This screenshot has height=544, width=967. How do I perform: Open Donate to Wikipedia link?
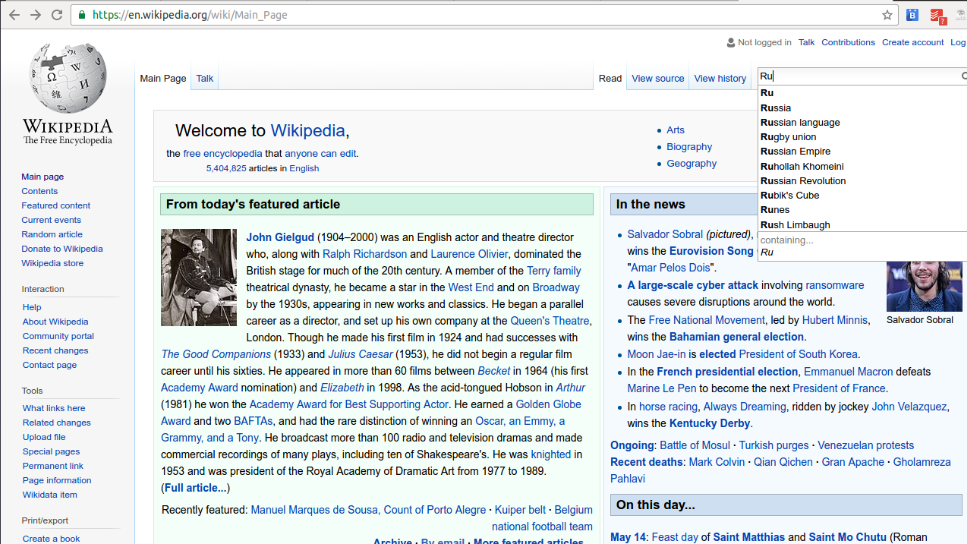pyautogui.click(x=62, y=249)
